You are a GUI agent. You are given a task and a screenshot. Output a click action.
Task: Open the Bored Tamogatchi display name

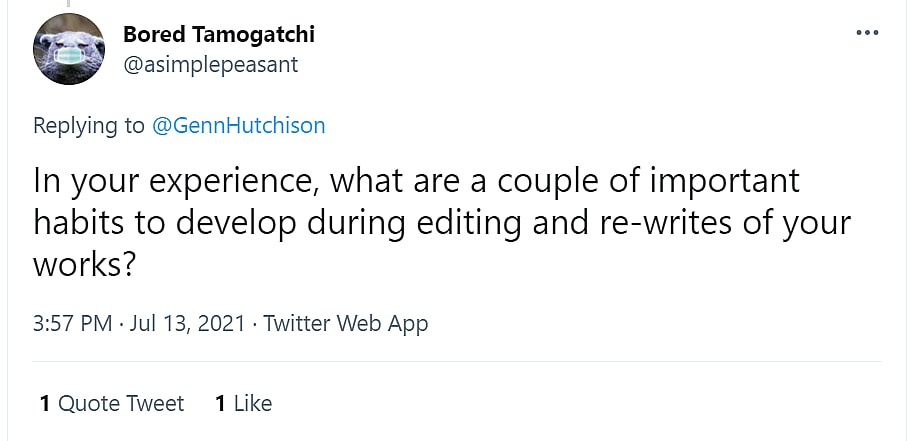[218, 34]
